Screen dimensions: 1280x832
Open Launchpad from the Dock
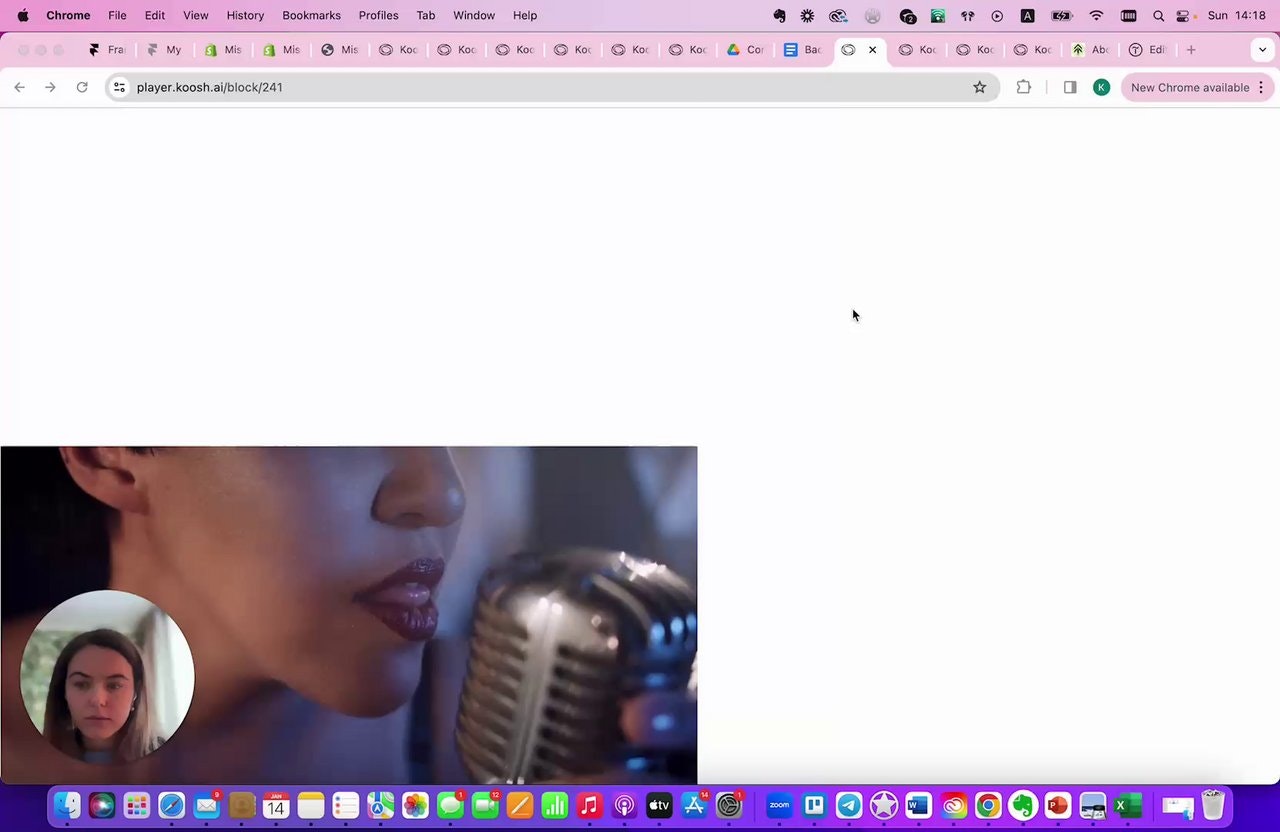coord(137,805)
